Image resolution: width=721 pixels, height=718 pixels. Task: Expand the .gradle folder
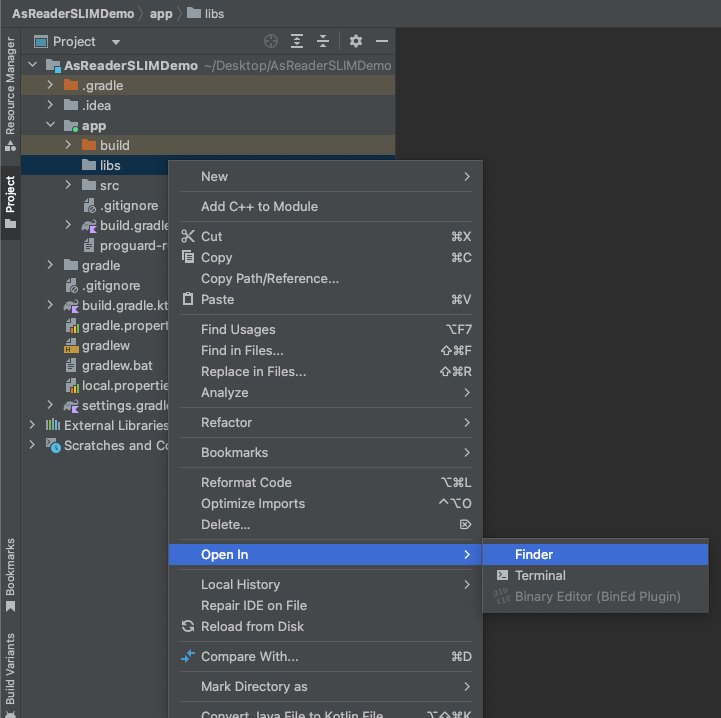tap(50, 85)
